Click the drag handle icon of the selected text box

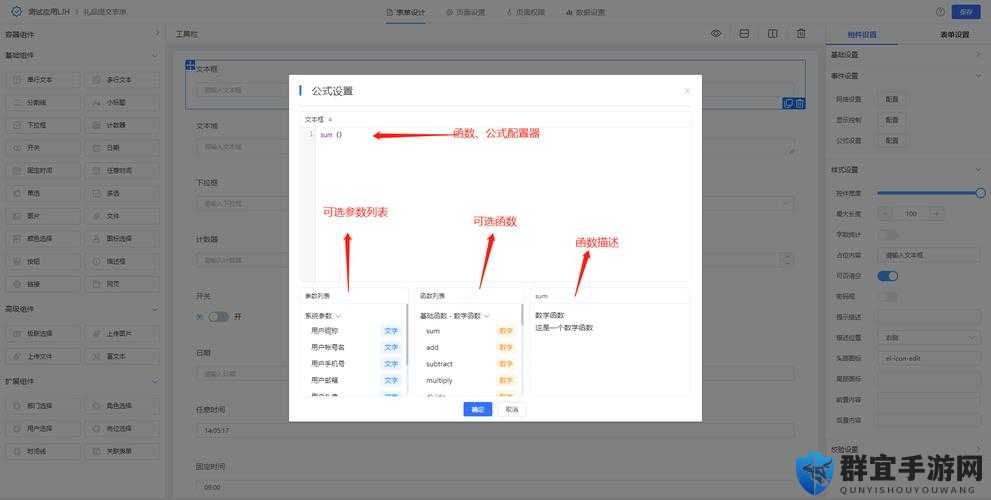click(190, 64)
